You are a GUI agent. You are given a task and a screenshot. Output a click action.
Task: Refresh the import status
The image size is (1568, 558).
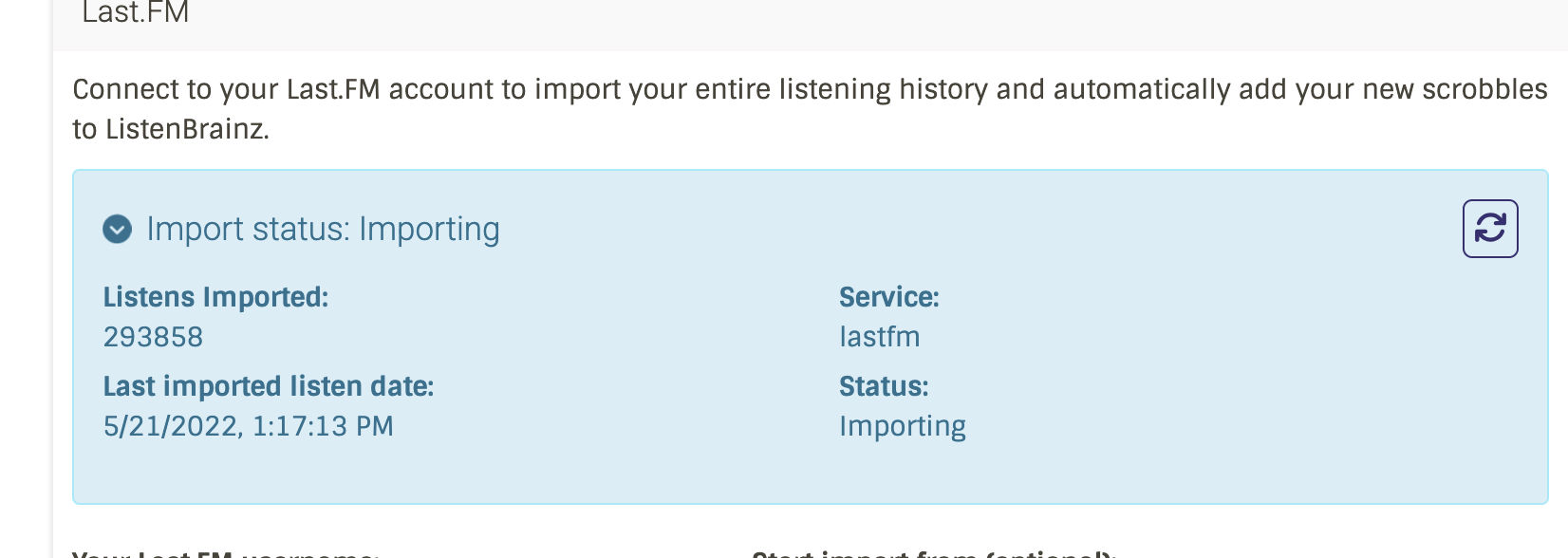click(x=1489, y=229)
